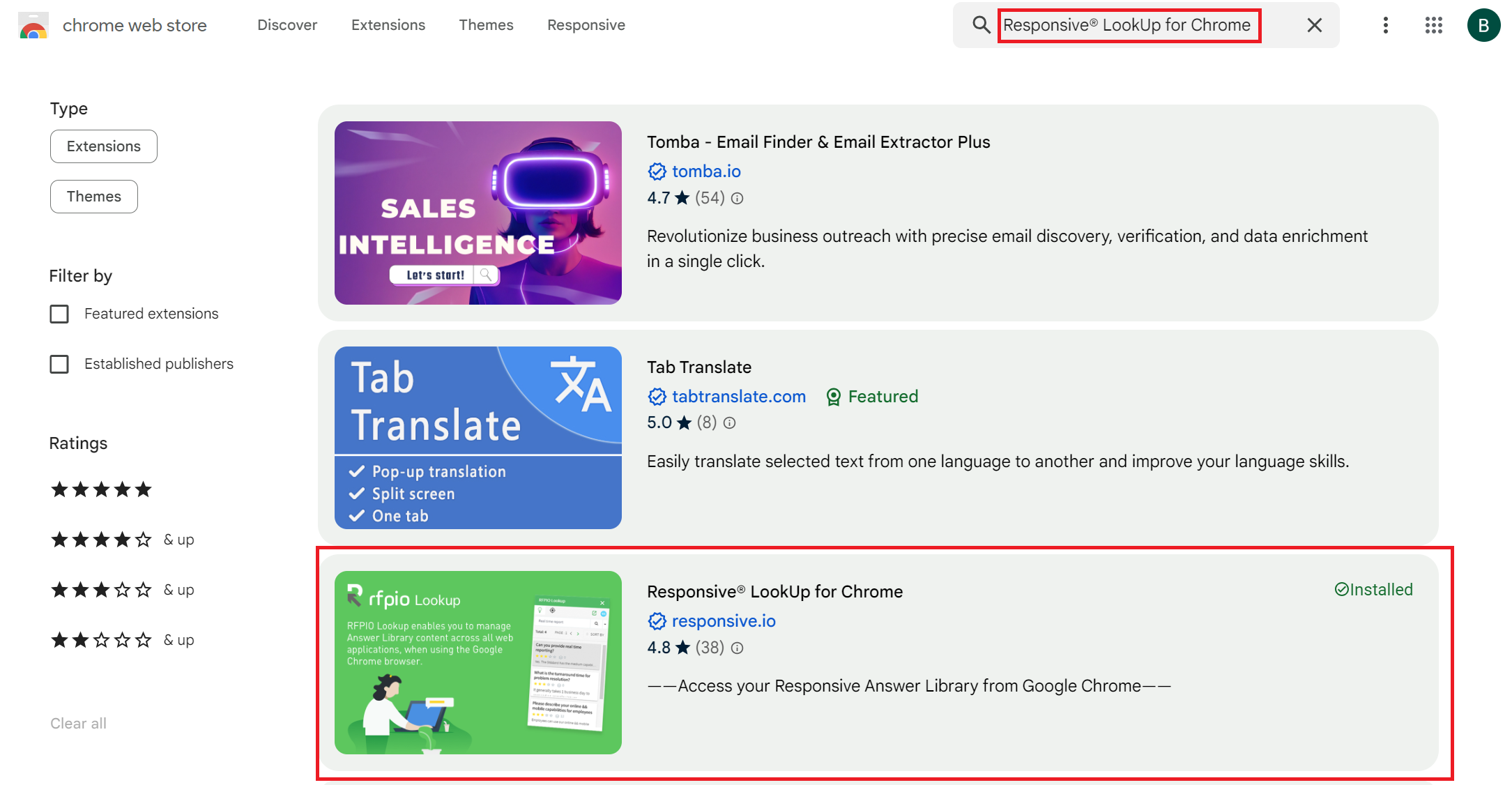Click the verified badge next to tabtranslate.com
The image size is (1512, 785).
click(x=657, y=397)
